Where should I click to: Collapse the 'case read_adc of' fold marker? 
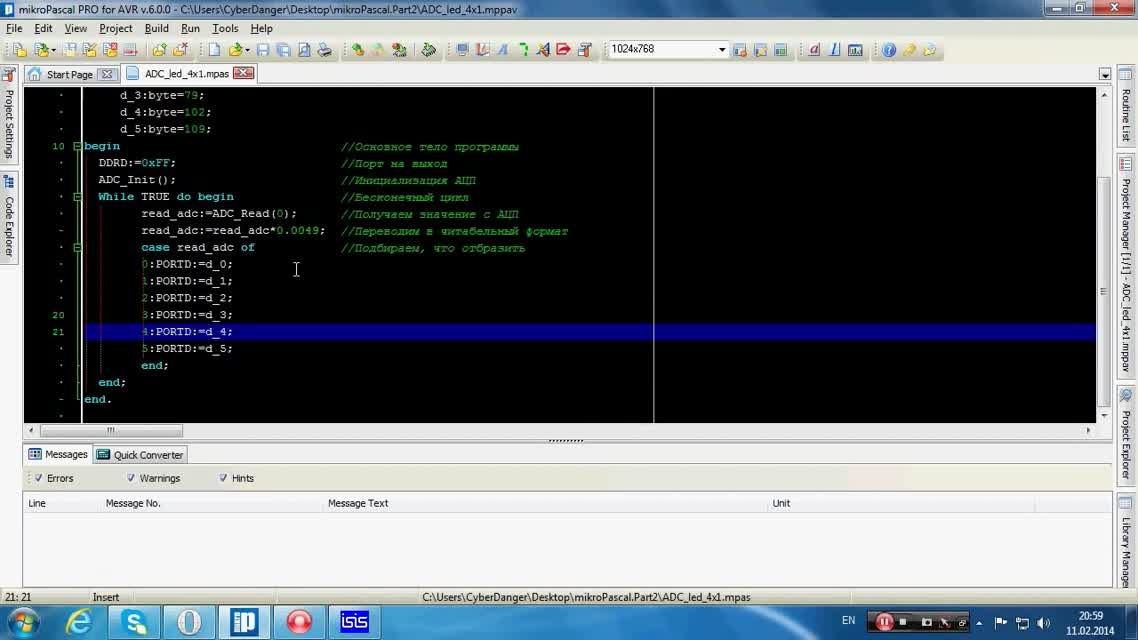pos(77,247)
